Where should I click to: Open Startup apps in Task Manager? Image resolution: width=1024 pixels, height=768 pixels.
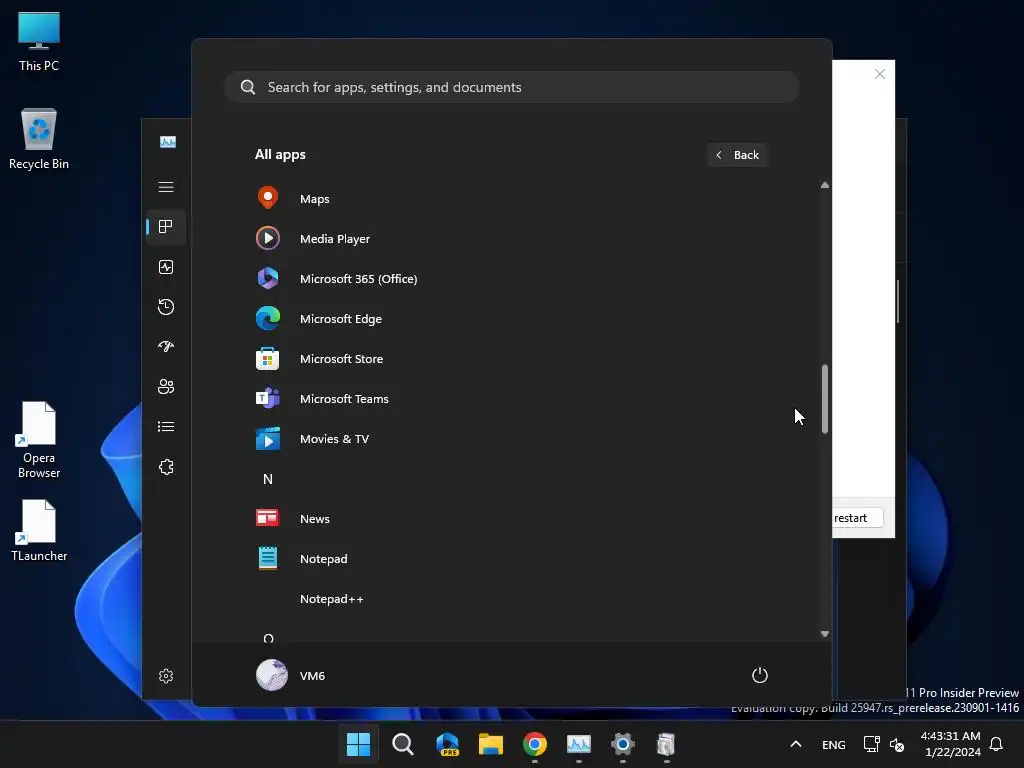[166, 346]
